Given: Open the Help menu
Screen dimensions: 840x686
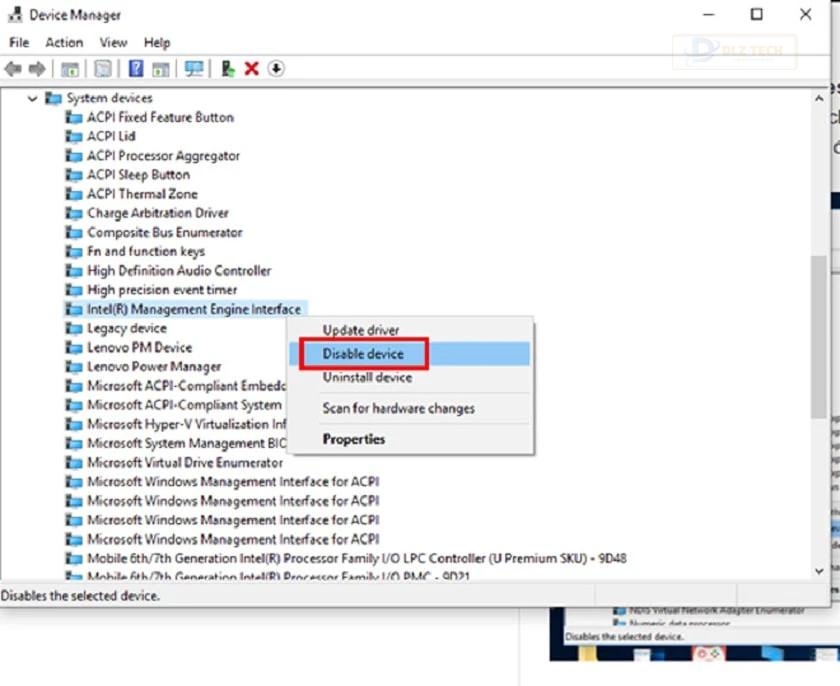Looking at the screenshot, I should [x=157, y=42].
